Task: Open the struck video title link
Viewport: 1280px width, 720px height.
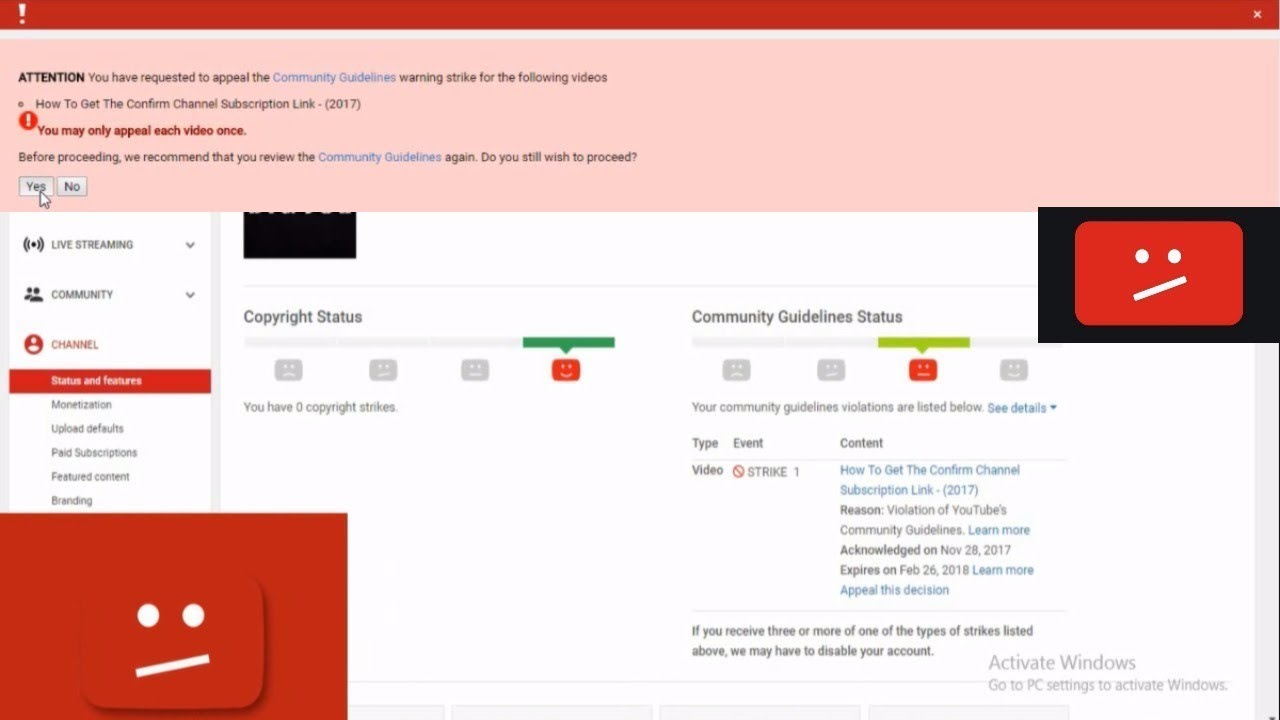Action: (930, 480)
